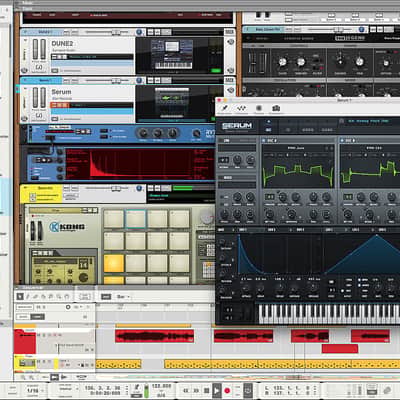Select the Mute tool in sequencer toolbar
The image size is (400, 400).
(51, 296)
